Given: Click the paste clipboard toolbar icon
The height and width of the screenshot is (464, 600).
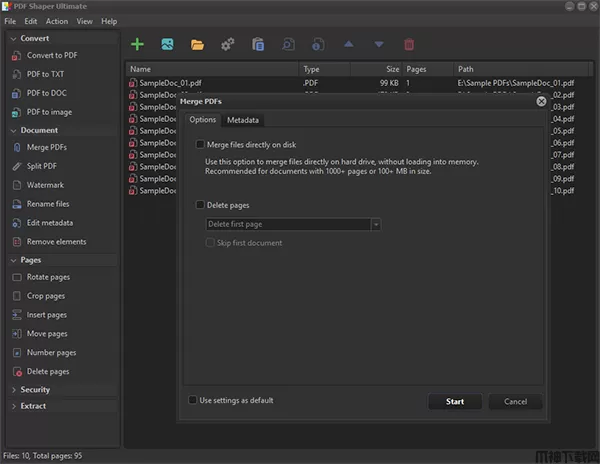Looking at the screenshot, I should pyautogui.click(x=258, y=44).
